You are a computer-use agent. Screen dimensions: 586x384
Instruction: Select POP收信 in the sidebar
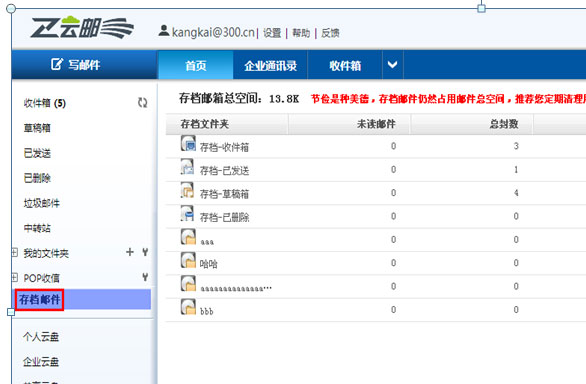[x=41, y=278]
